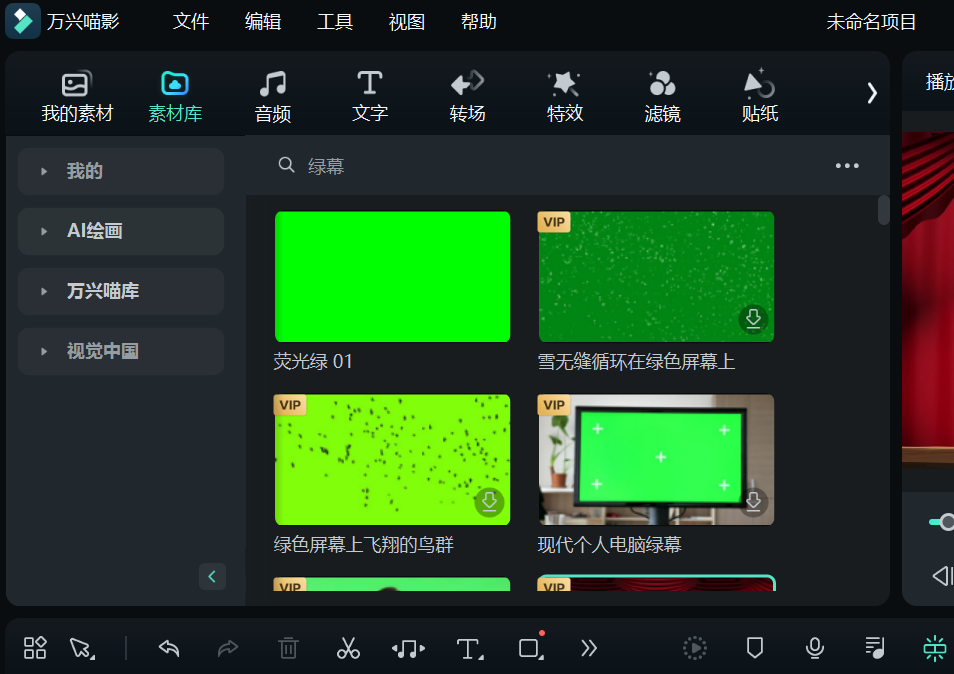Click the voiceover microphone icon
The width and height of the screenshot is (954, 674).
coord(814,648)
